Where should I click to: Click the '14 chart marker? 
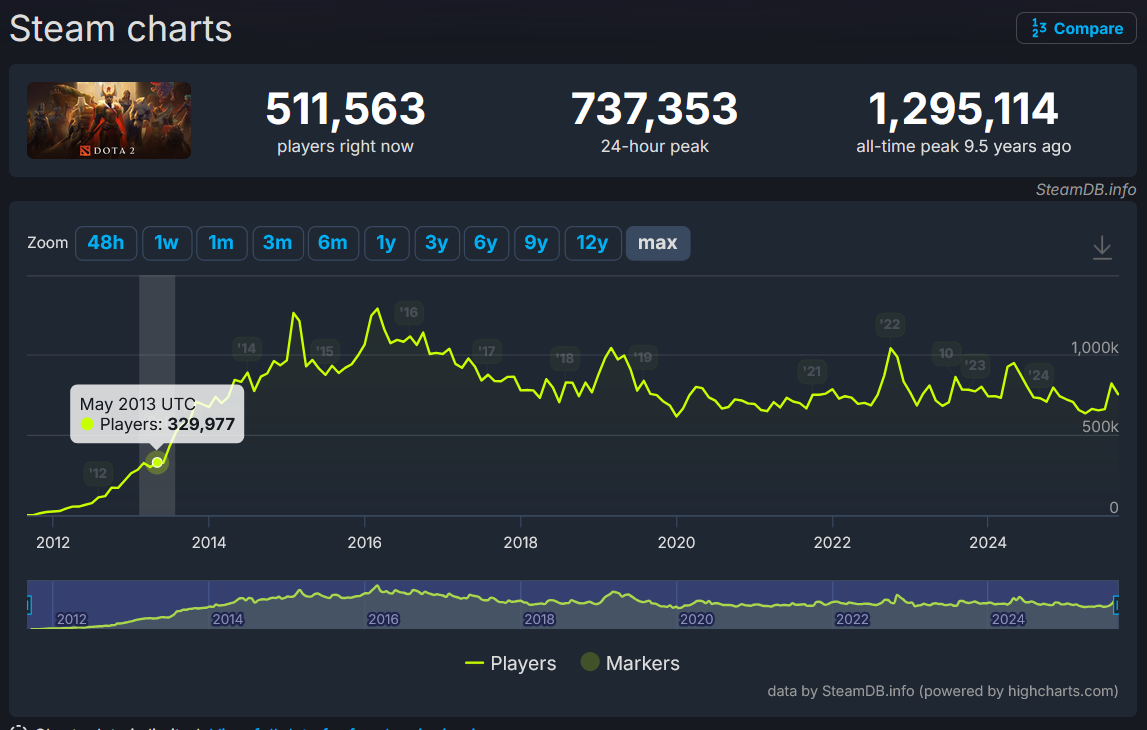(x=247, y=348)
